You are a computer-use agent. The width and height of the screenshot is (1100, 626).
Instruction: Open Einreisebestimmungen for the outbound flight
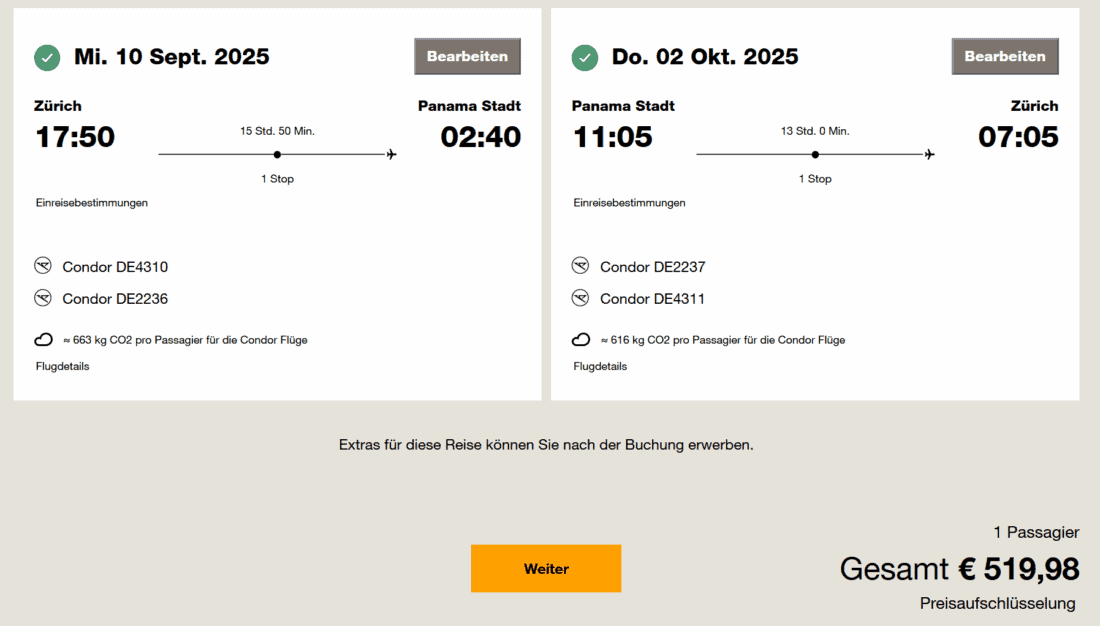click(x=92, y=203)
